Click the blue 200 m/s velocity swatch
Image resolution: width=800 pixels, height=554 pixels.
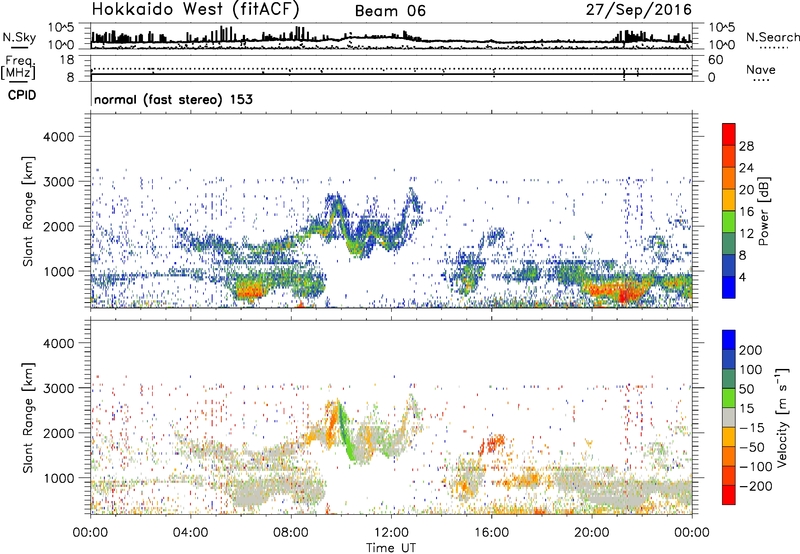point(729,340)
